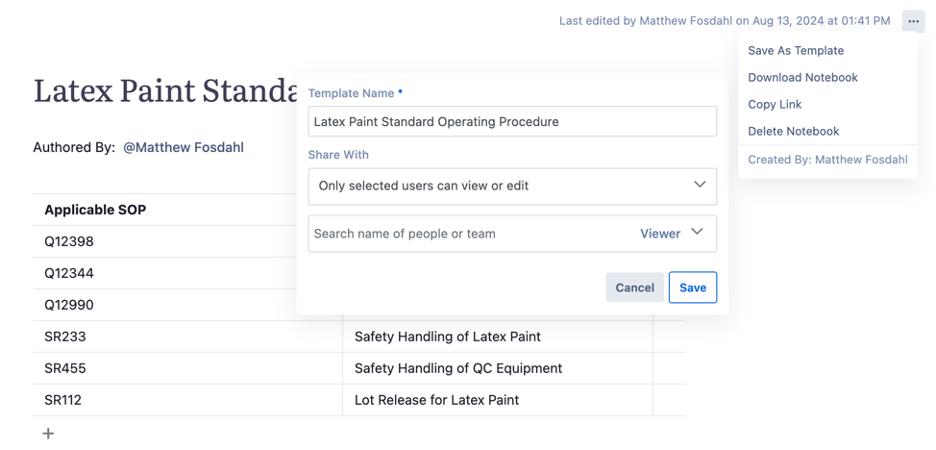Click the Applicable SOP column header
The width and height of the screenshot is (936, 450).
click(95, 210)
